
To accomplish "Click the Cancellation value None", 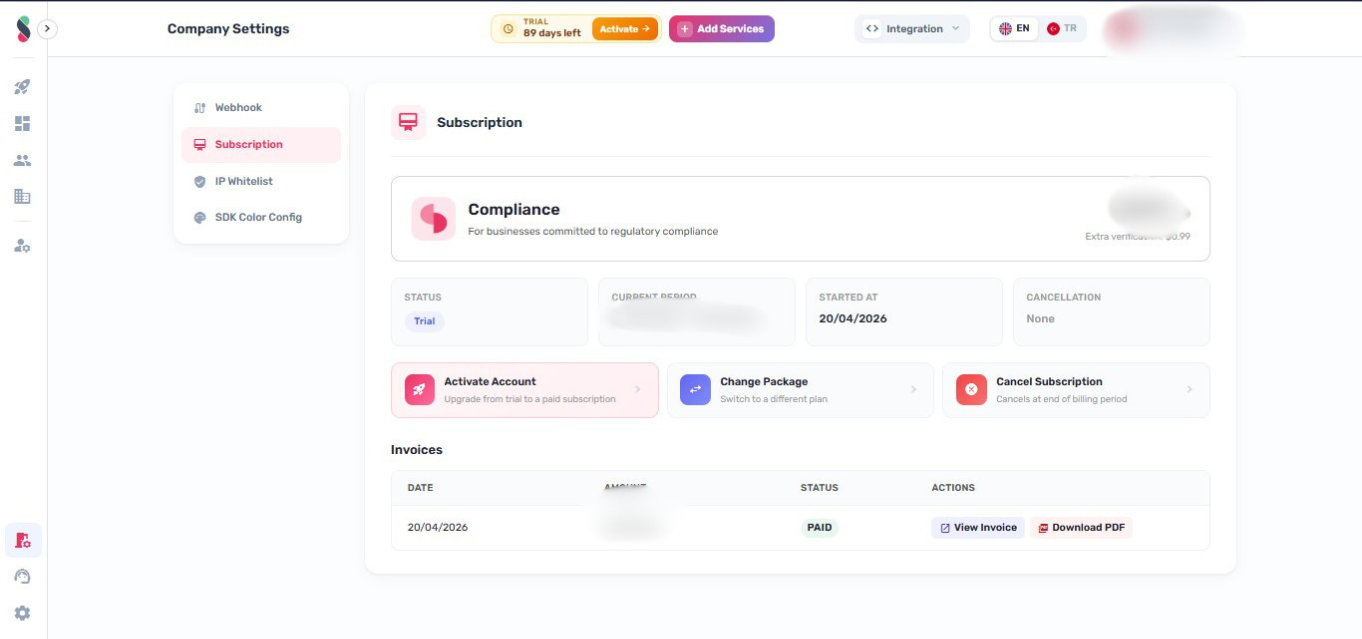I will point(1040,318).
